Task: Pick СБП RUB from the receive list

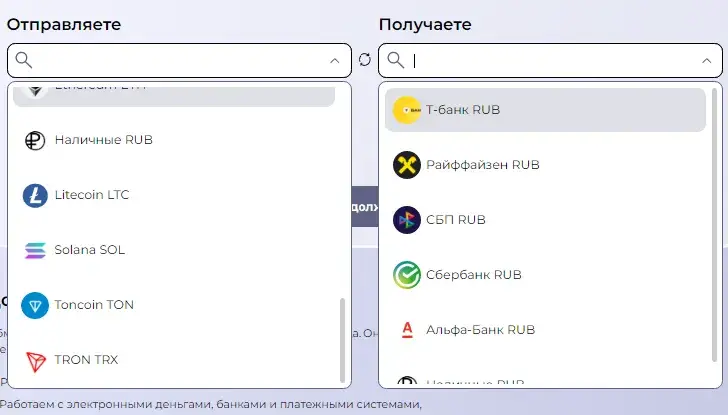Action: [x=546, y=220]
